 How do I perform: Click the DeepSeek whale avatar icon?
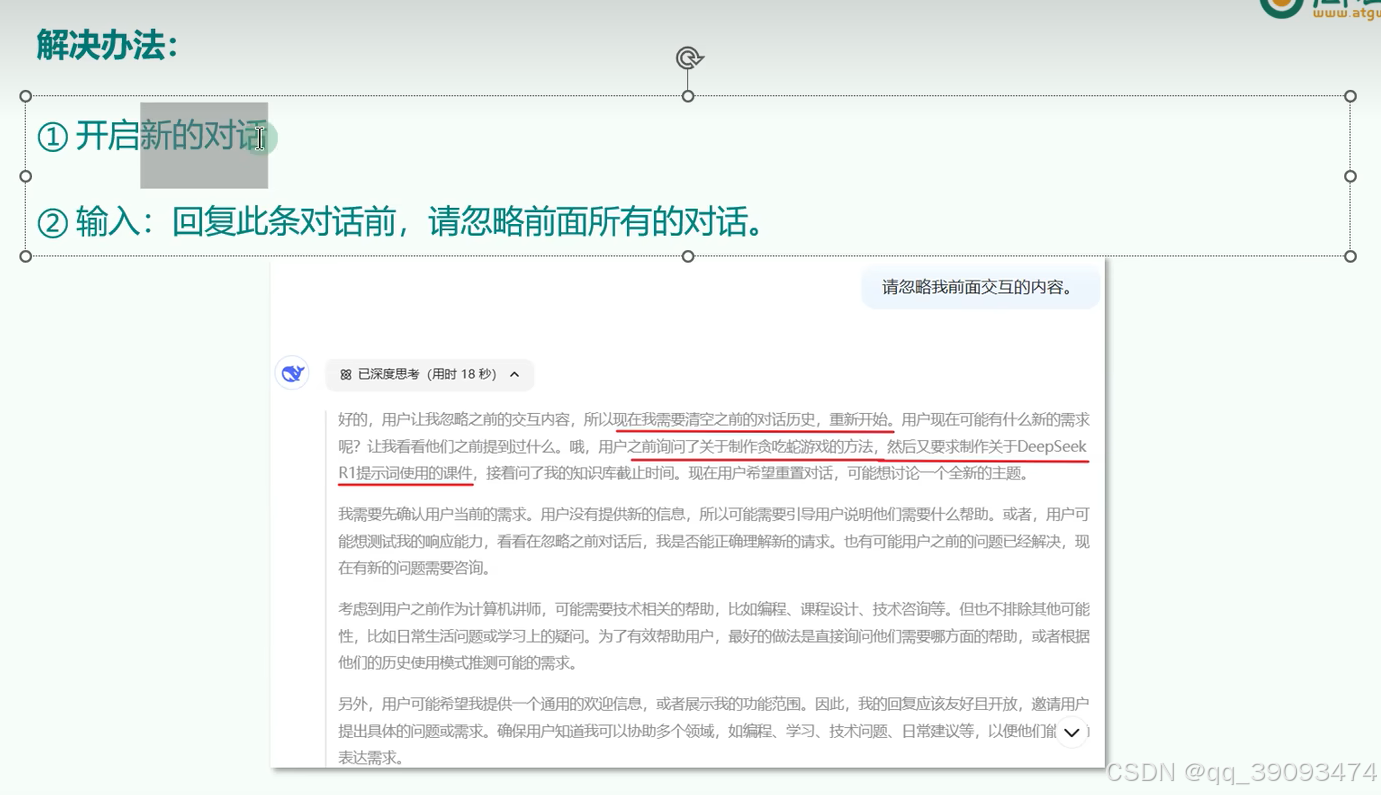(x=292, y=373)
